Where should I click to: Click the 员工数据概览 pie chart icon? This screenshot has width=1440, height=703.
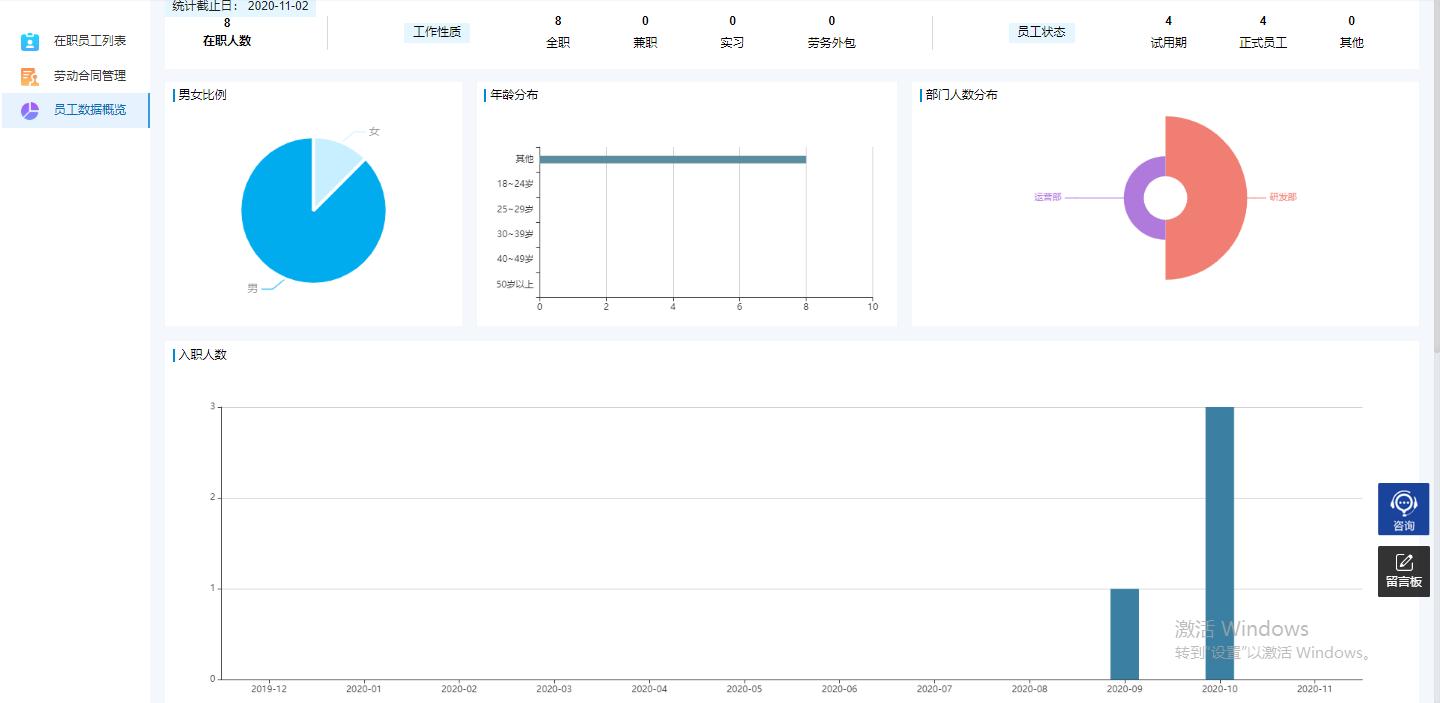pyautogui.click(x=30, y=111)
